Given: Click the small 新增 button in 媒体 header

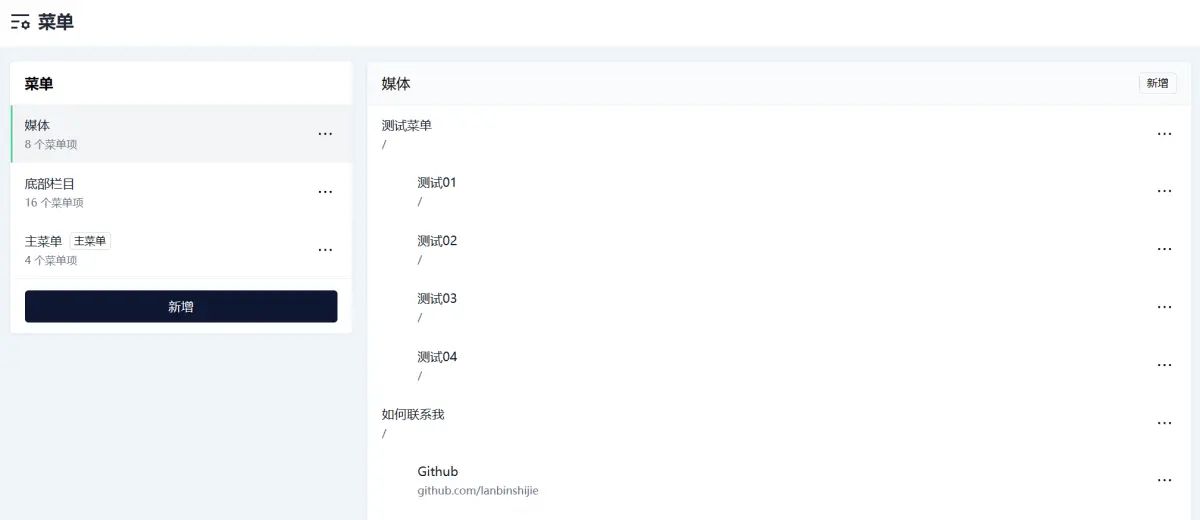Looking at the screenshot, I should click(x=1157, y=83).
